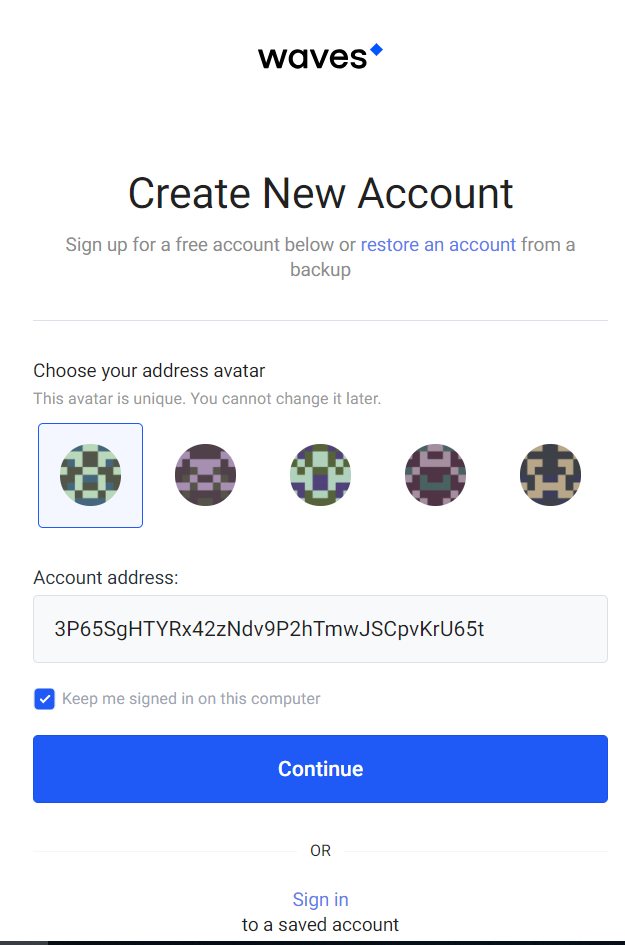Uncheck the keep me signed in checkbox
The width and height of the screenshot is (625, 945).
point(44,699)
